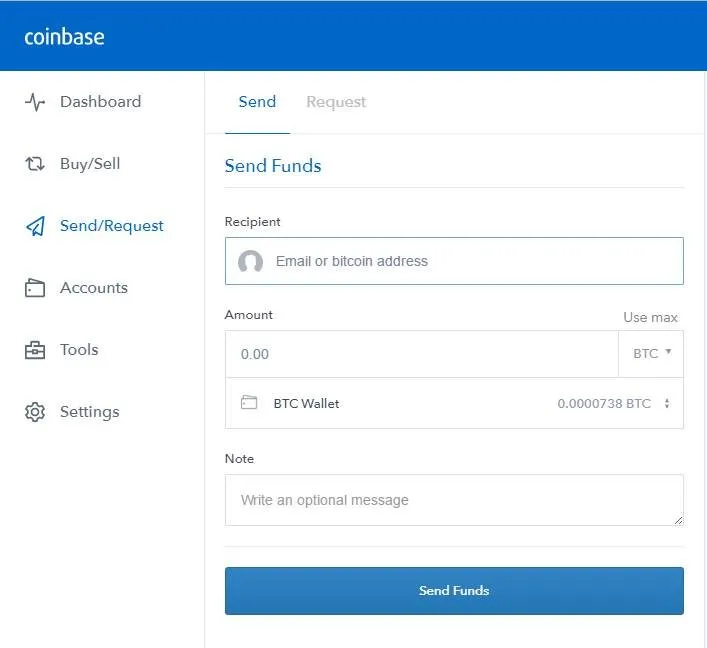Click the coinbase logo
This screenshot has width=707, height=648.
pos(64,37)
